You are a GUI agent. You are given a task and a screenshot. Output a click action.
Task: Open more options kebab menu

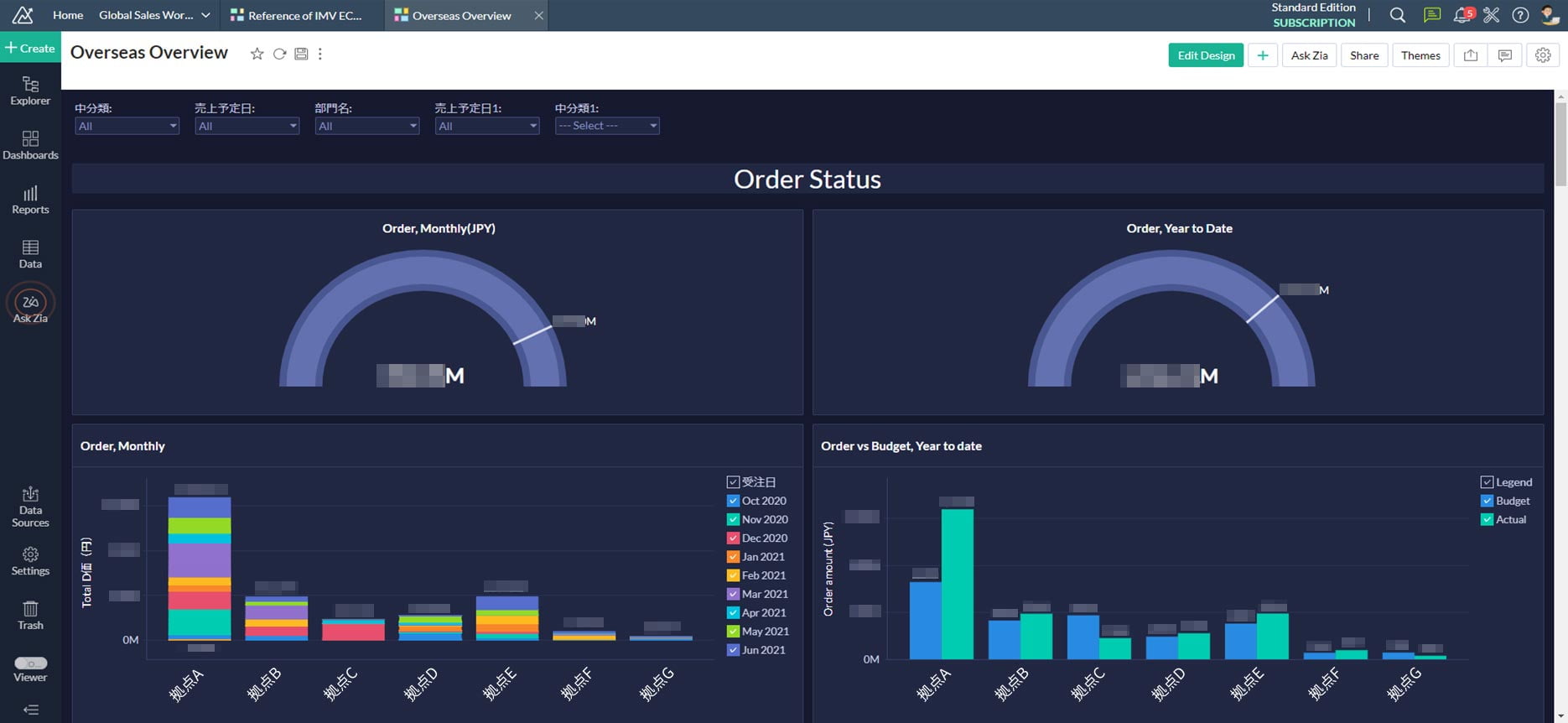(319, 54)
